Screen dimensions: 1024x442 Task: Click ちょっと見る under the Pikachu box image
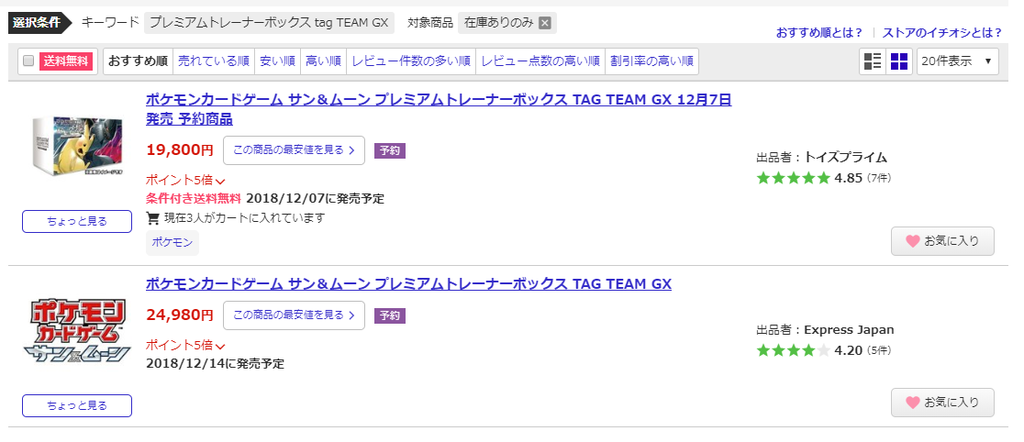pos(77,221)
